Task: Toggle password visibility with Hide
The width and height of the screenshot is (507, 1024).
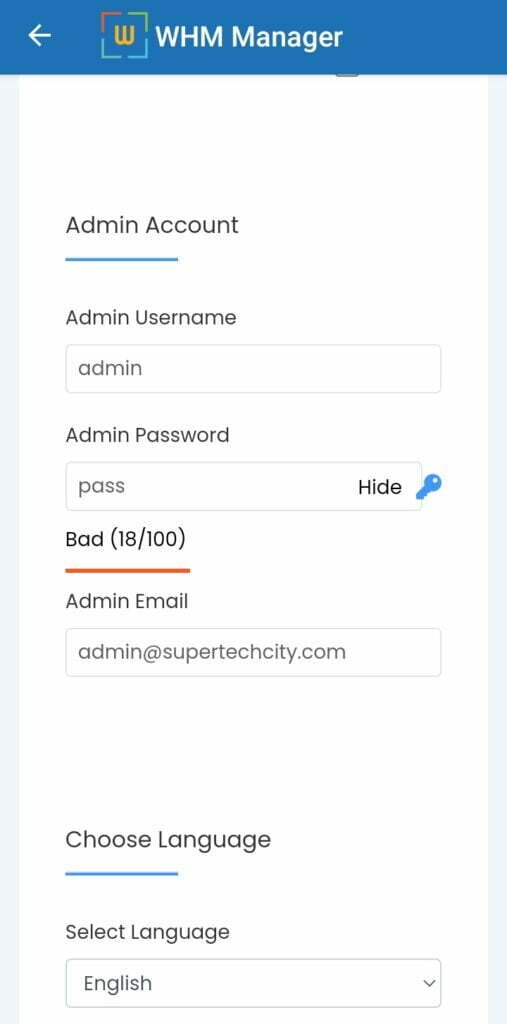Action: click(380, 487)
